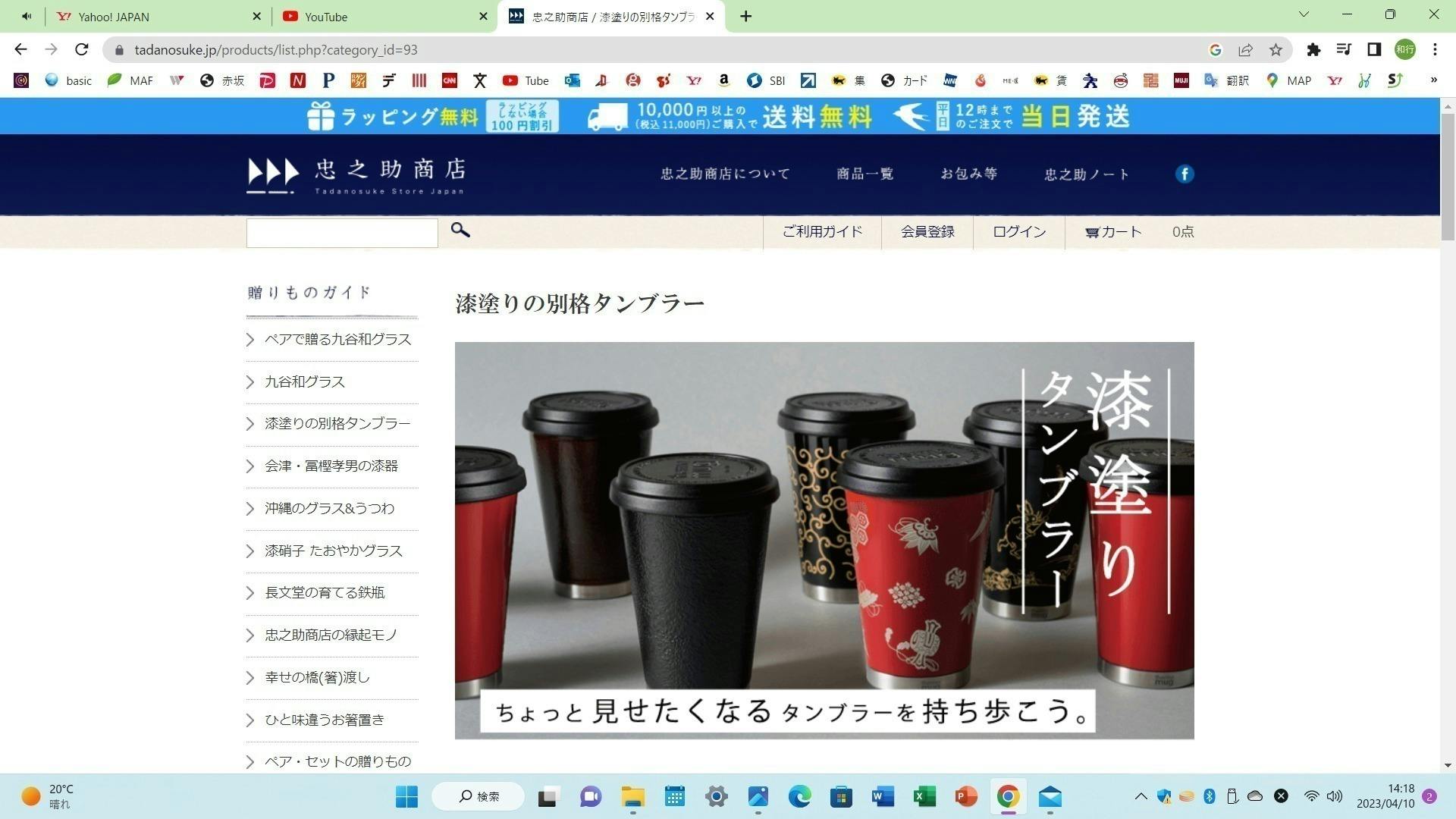Screen dimensions: 1456x819
Task: Open the カート (cart) link
Action: coord(1113,232)
